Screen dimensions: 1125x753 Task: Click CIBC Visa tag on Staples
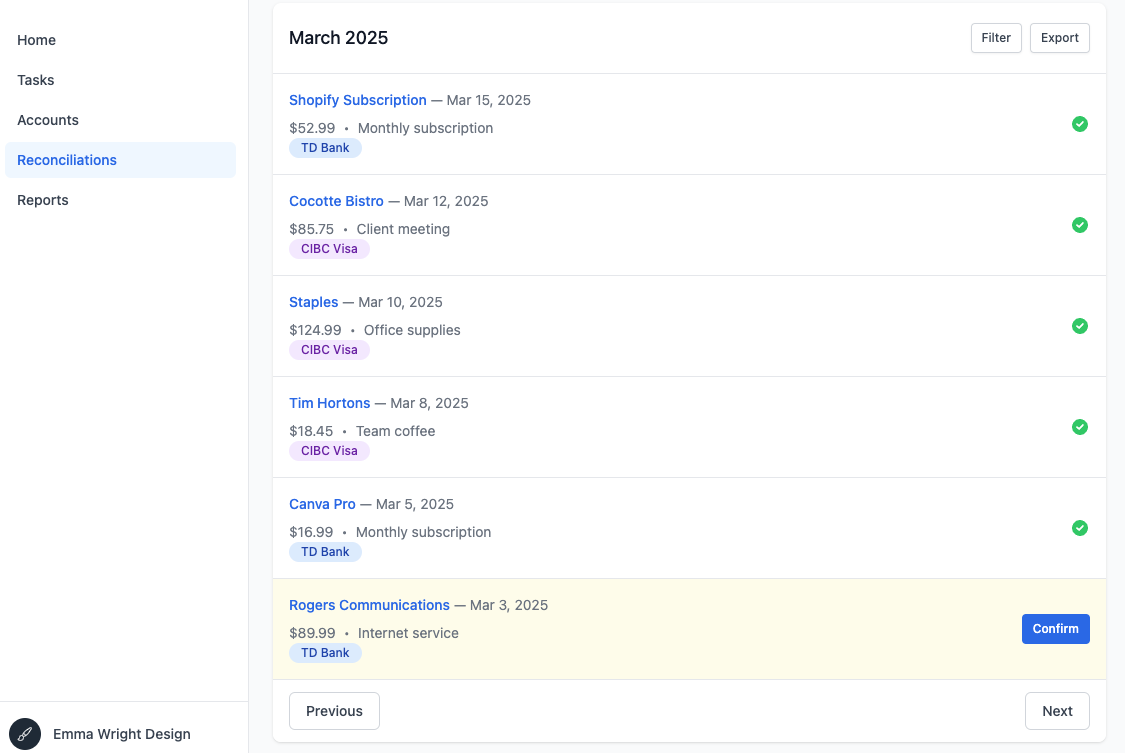(329, 350)
